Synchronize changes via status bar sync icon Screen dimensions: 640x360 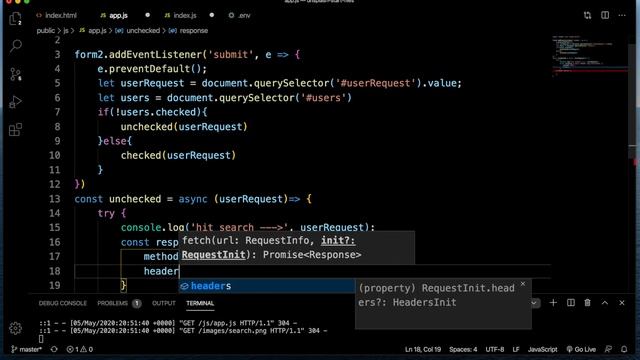(54, 349)
